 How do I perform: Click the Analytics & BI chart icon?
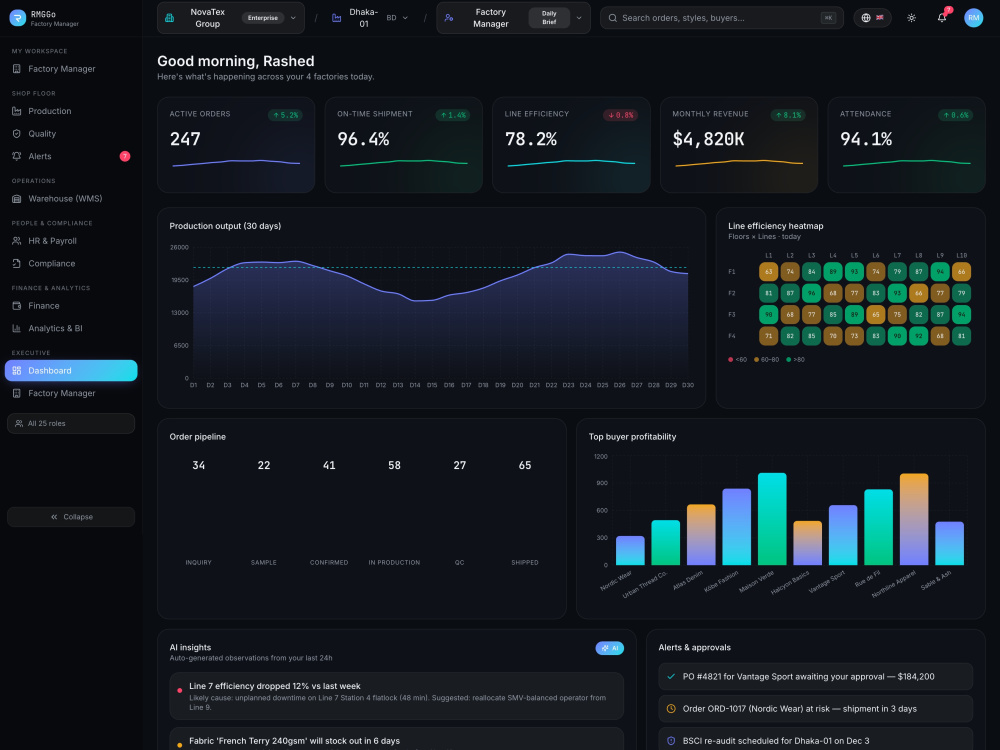click(17, 328)
